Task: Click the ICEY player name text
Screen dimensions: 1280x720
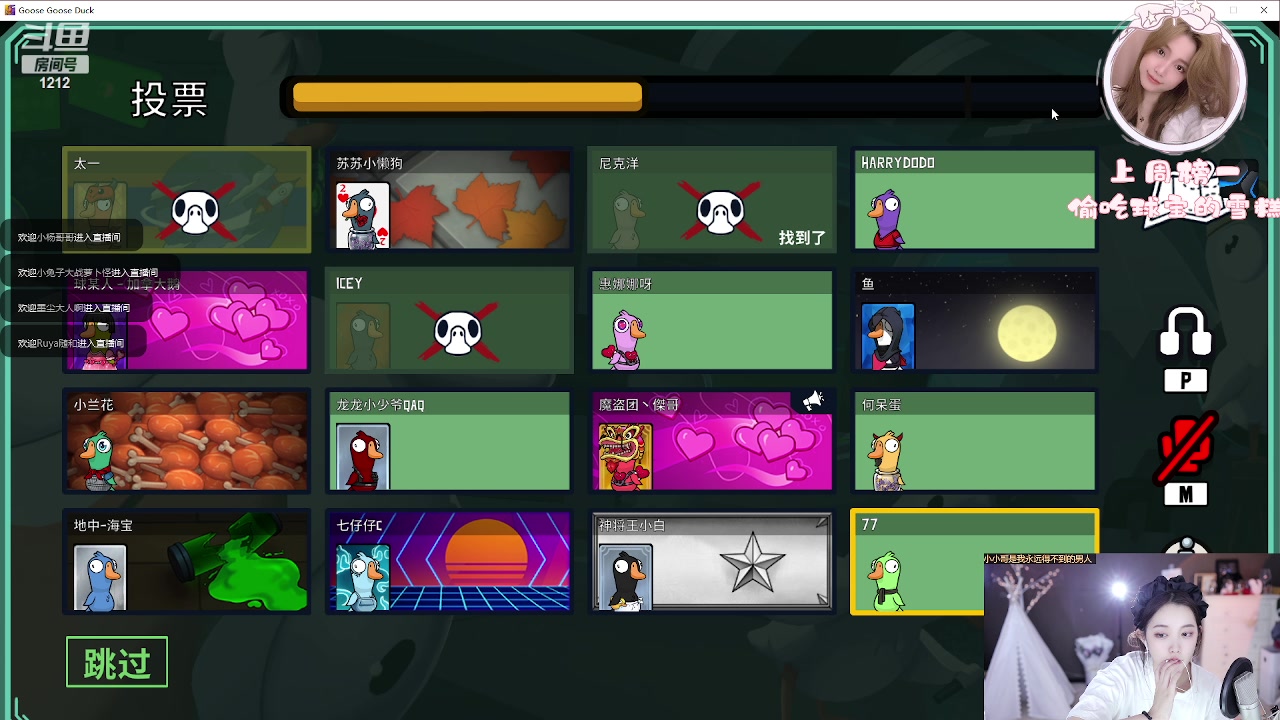Action: tap(349, 284)
